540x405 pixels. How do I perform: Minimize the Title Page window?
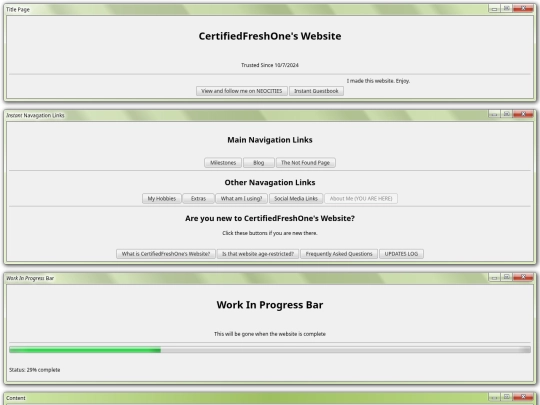pos(494,8)
